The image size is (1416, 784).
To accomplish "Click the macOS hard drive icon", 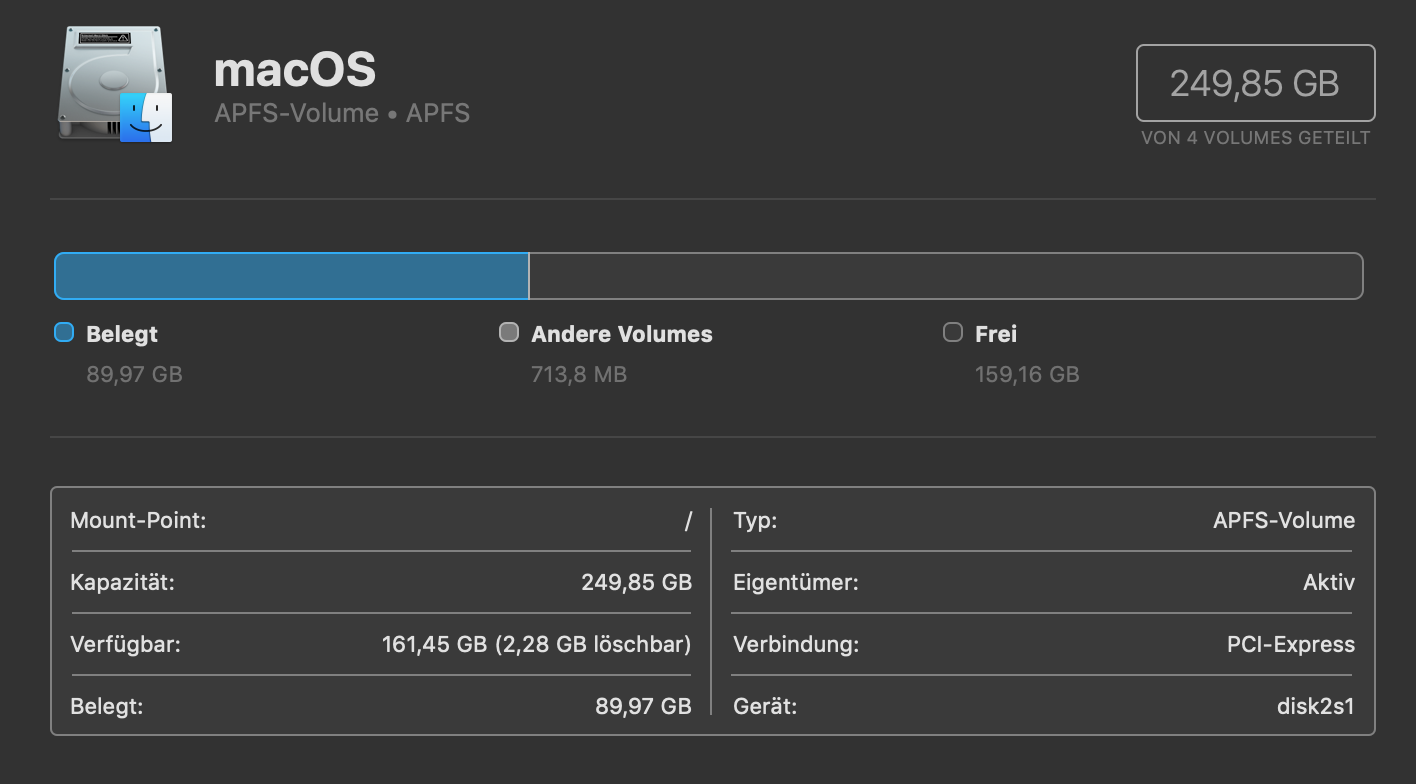I will [114, 85].
